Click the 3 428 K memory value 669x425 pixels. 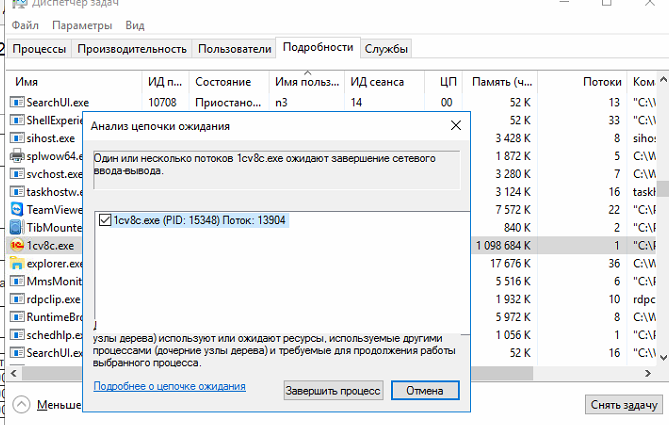tap(513, 138)
